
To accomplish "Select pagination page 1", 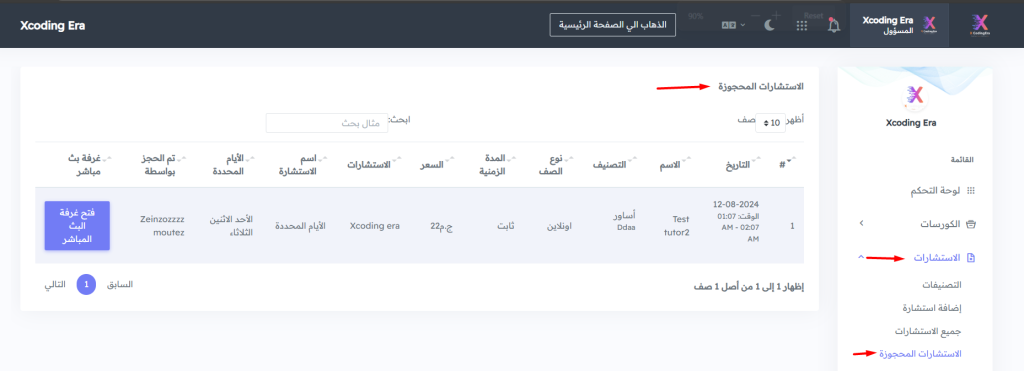I will coord(86,285).
